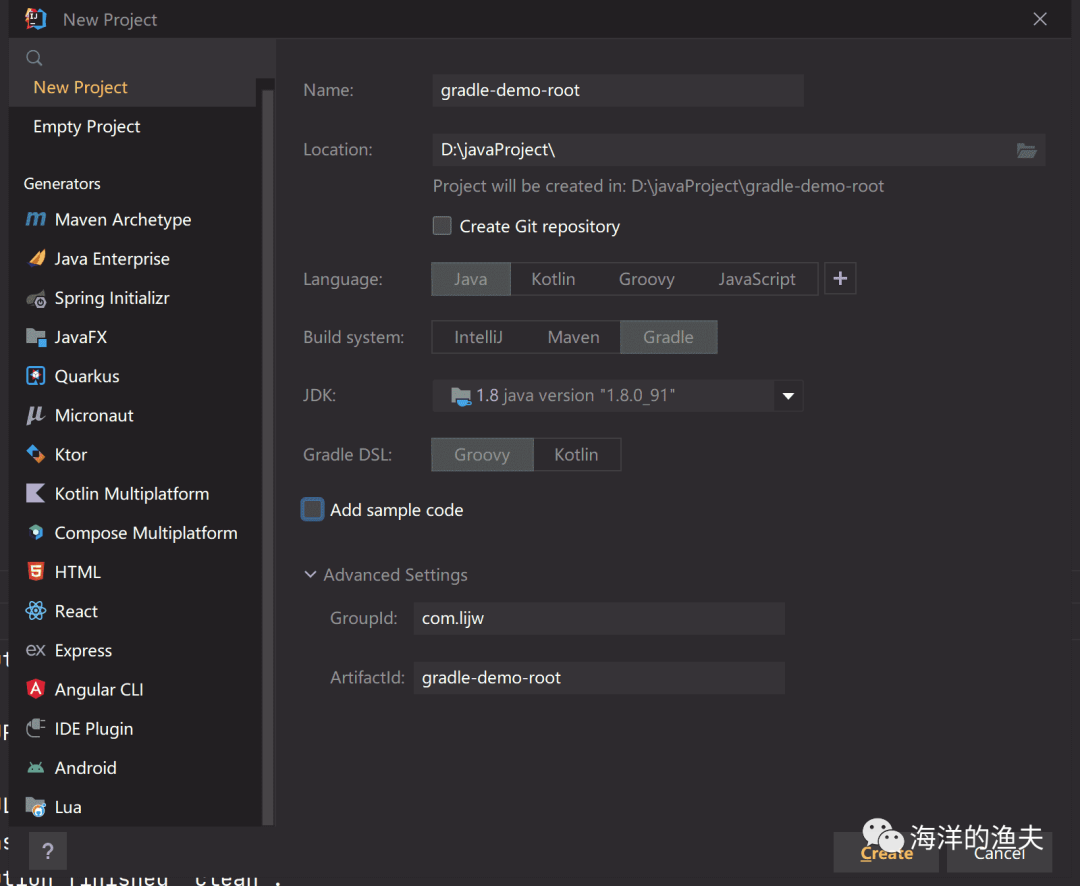Click the Maven Archetype generator icon
This screenshot has height=886, width=1080.
pyautogui.click(x=36, y=220)
